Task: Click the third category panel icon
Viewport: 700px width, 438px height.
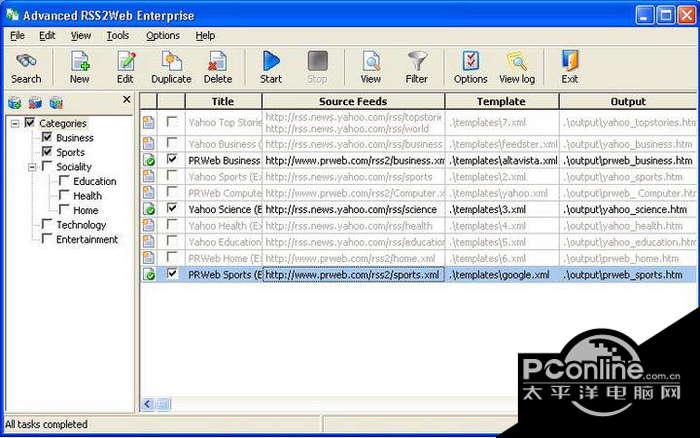Action: (x=56, y=103)
